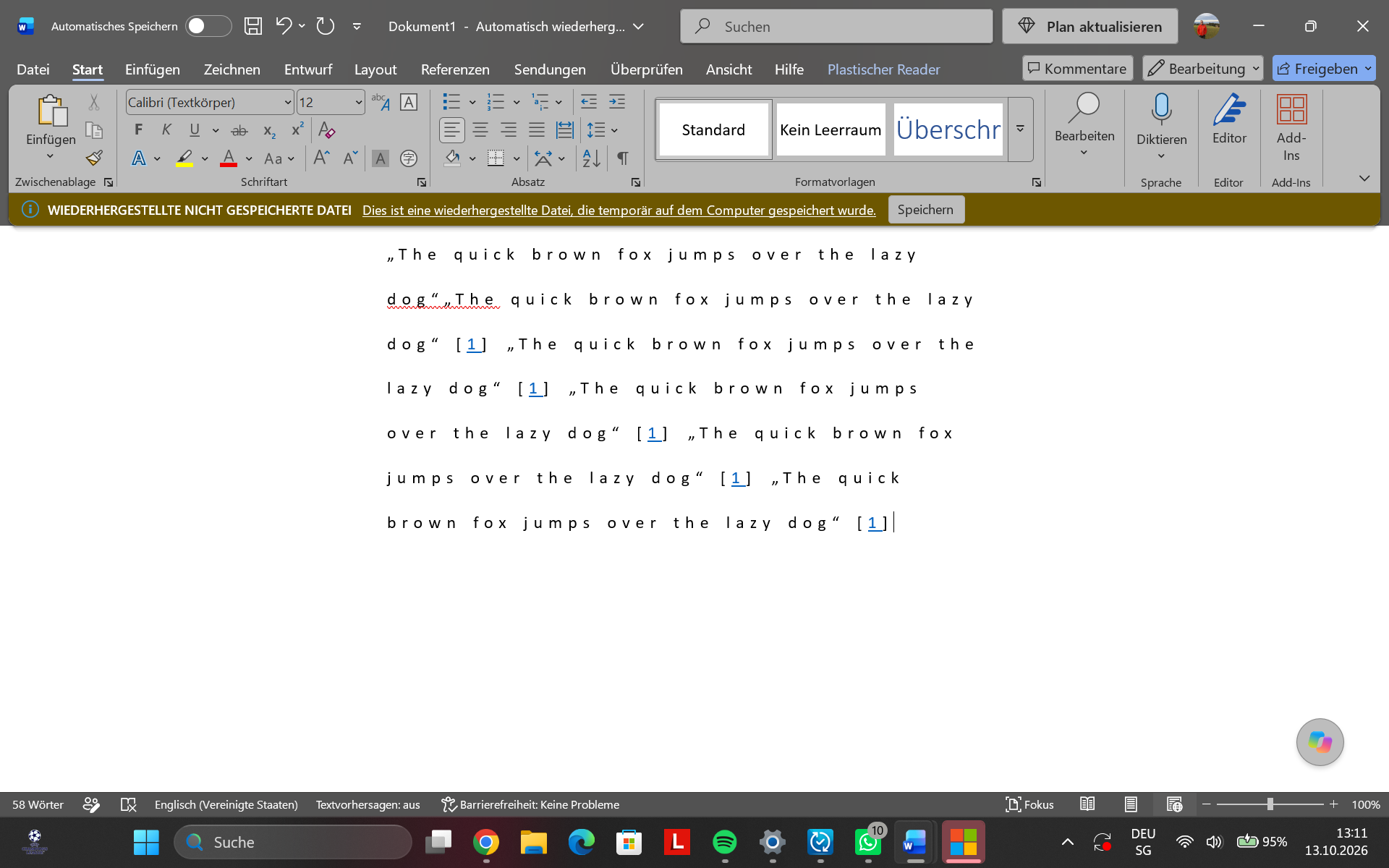Open Spotify from the taskbar
Image resolution: width=1389 pixels, height=868 pixels.
pyautogui.click(x=724, y=842)
